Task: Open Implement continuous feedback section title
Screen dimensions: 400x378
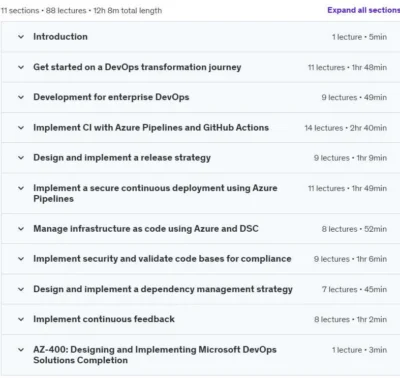Action: coord(104,319)
